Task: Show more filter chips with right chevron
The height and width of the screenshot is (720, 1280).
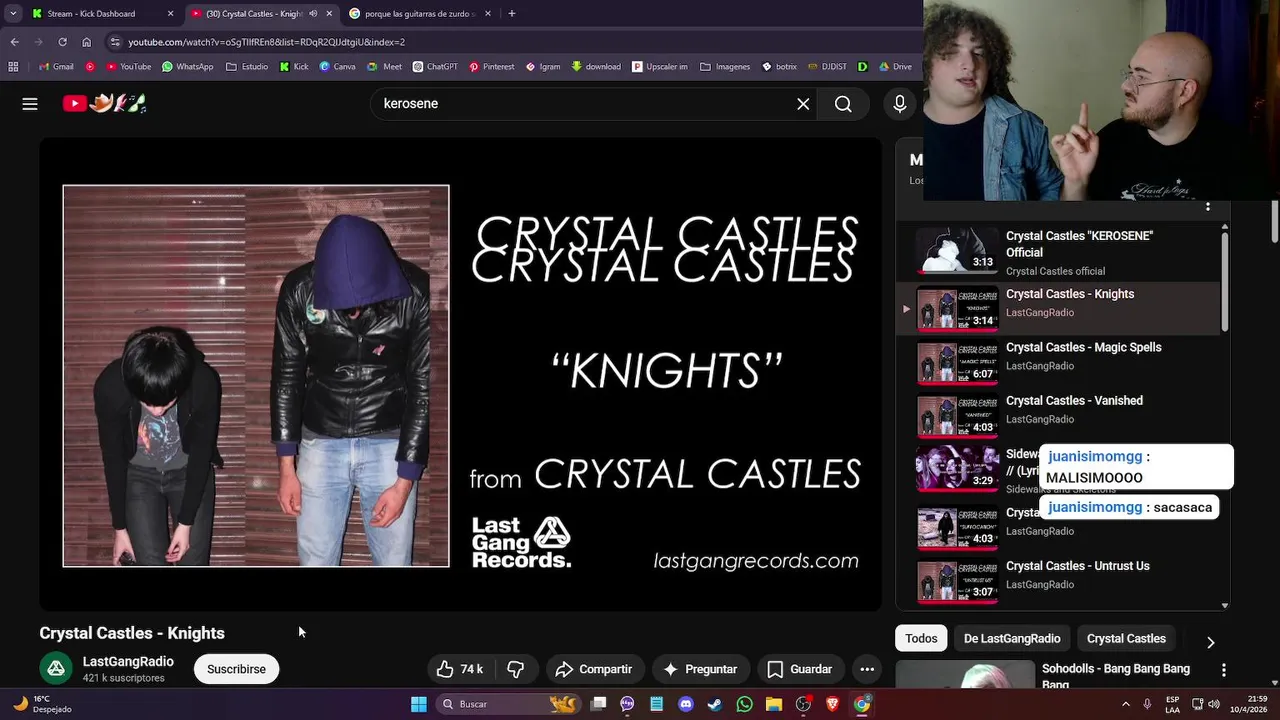Action: [x=1210, y=642]
